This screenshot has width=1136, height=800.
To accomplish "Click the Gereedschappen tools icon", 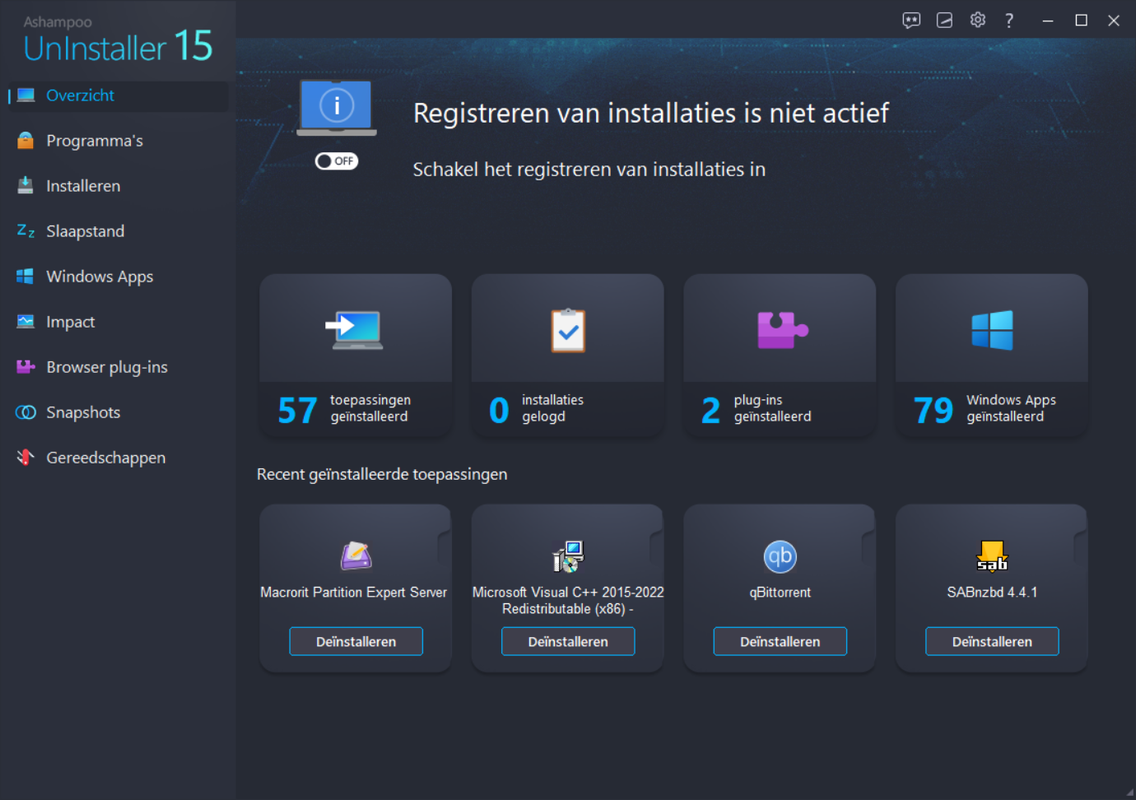I will tap(26, 457).
